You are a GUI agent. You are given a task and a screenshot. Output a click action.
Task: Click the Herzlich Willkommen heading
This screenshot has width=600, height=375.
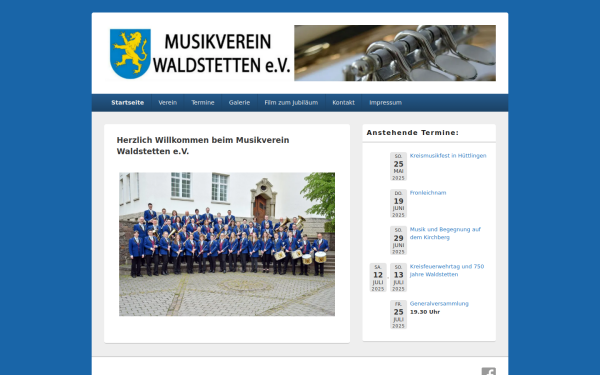[203, 146]
